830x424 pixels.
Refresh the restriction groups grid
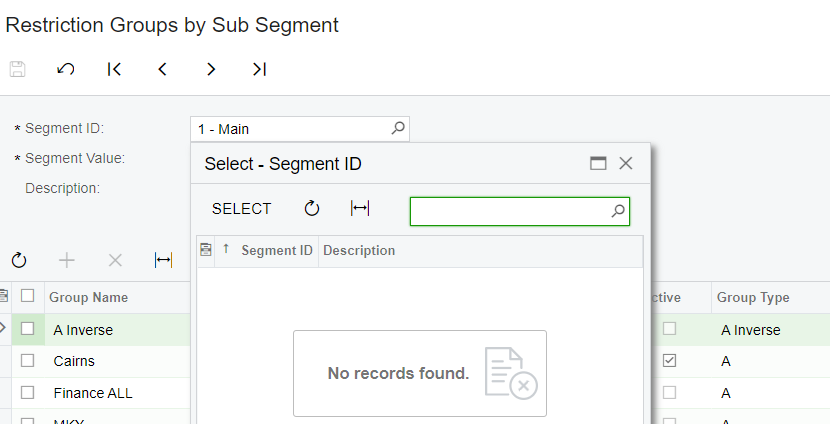pyautogui.click(x=19, y=260)
